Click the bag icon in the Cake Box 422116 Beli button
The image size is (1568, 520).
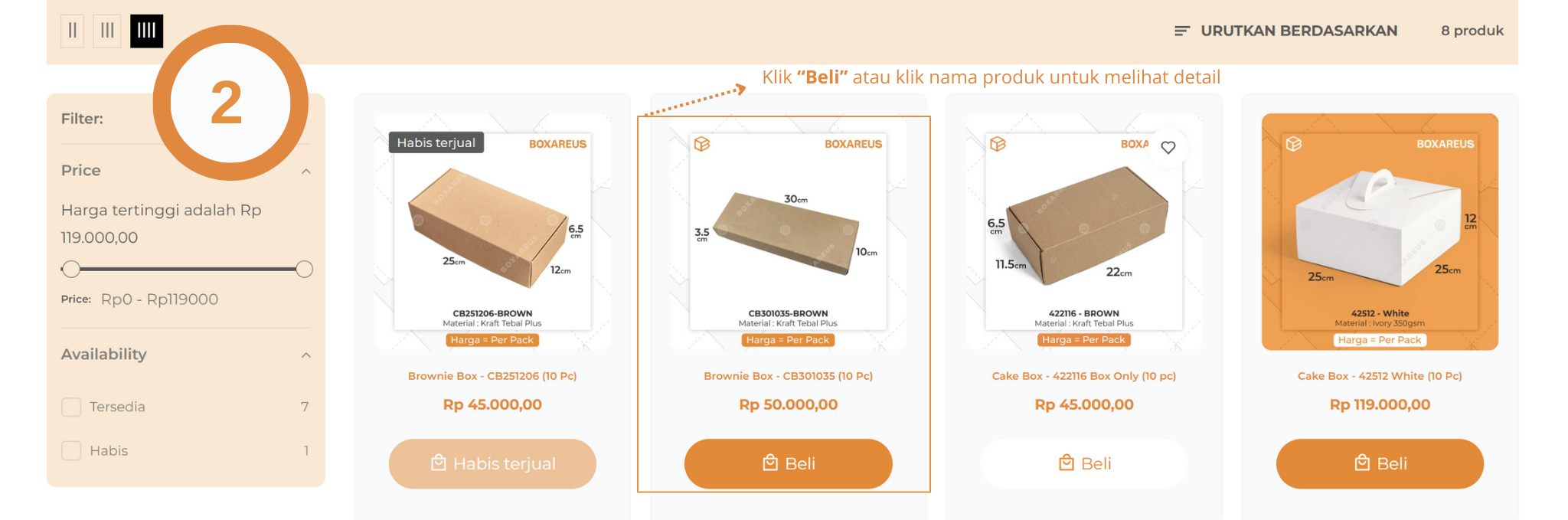tap(1067, 463)
